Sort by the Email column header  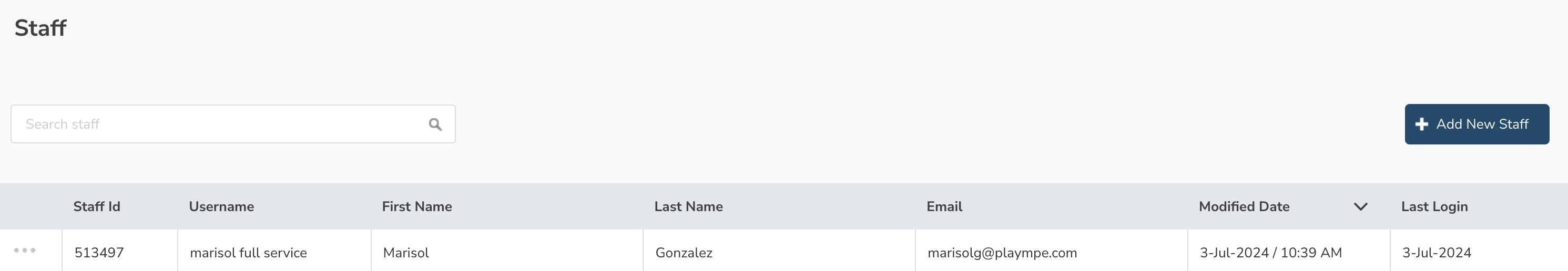coord(944,206)
